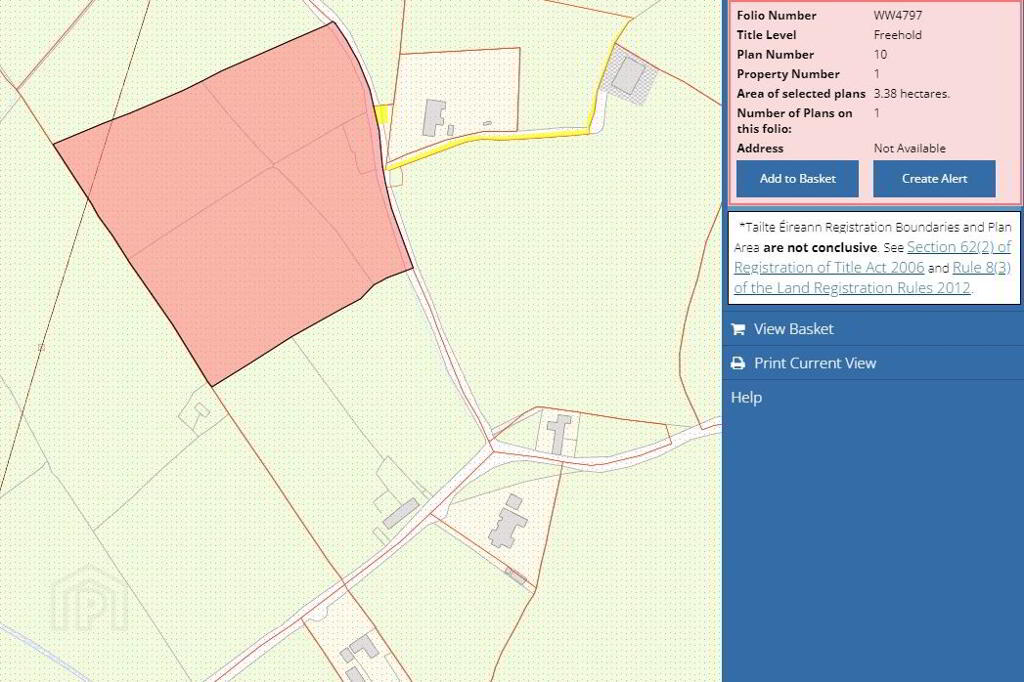
Task: Click the printer icon beside Print Current View
Action: click(738, 363)
